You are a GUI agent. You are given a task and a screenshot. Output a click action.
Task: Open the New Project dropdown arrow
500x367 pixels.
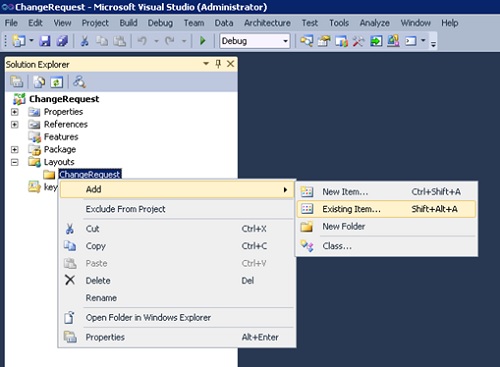pos(31,41)
